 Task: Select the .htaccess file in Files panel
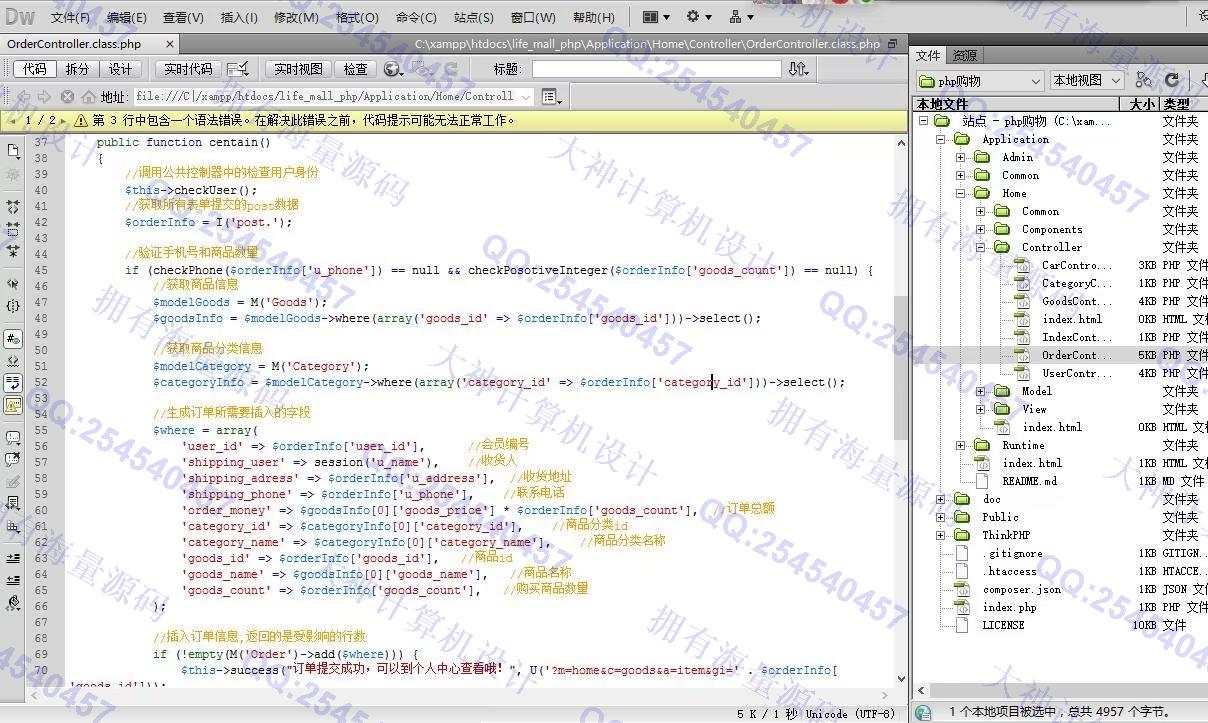pyautogui.click(x=1010, y=571)
